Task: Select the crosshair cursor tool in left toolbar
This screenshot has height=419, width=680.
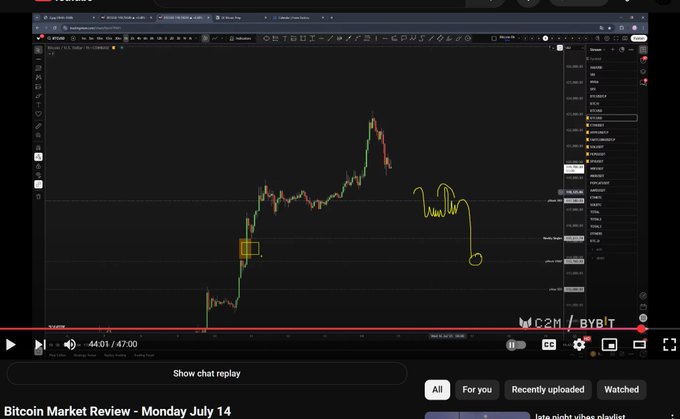Action: click(x=38, y=50)
